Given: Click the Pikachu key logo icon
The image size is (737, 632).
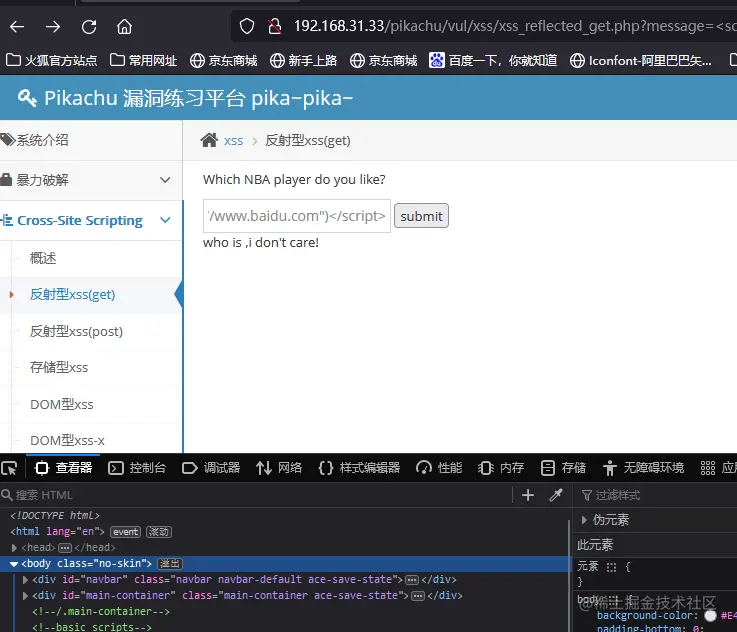Looking at the screenshot, I should tap(27, 98).
